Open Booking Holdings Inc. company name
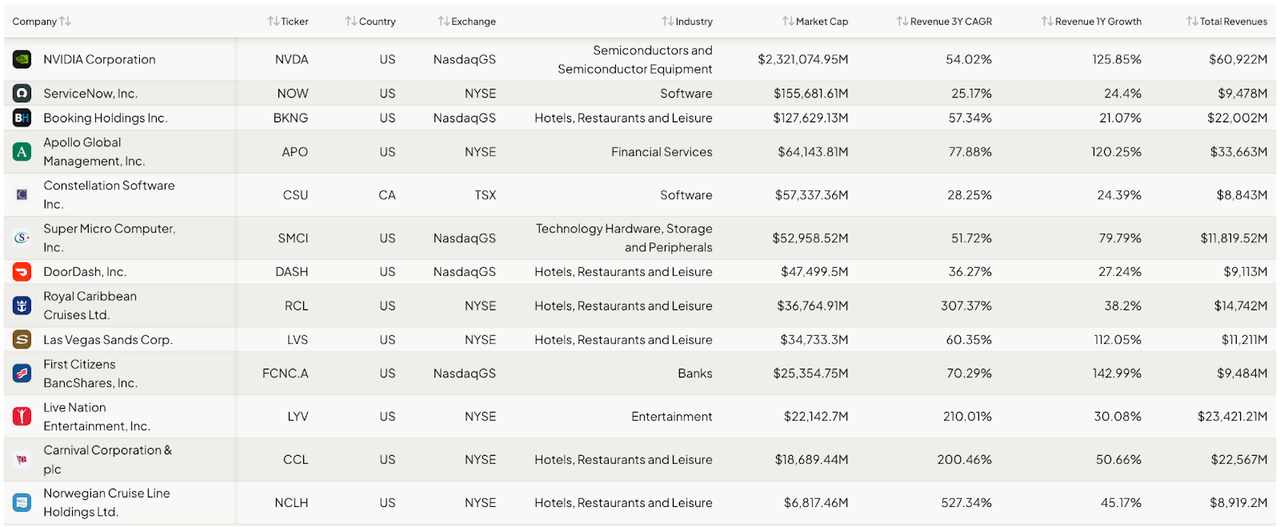 (x=105, y=118)
